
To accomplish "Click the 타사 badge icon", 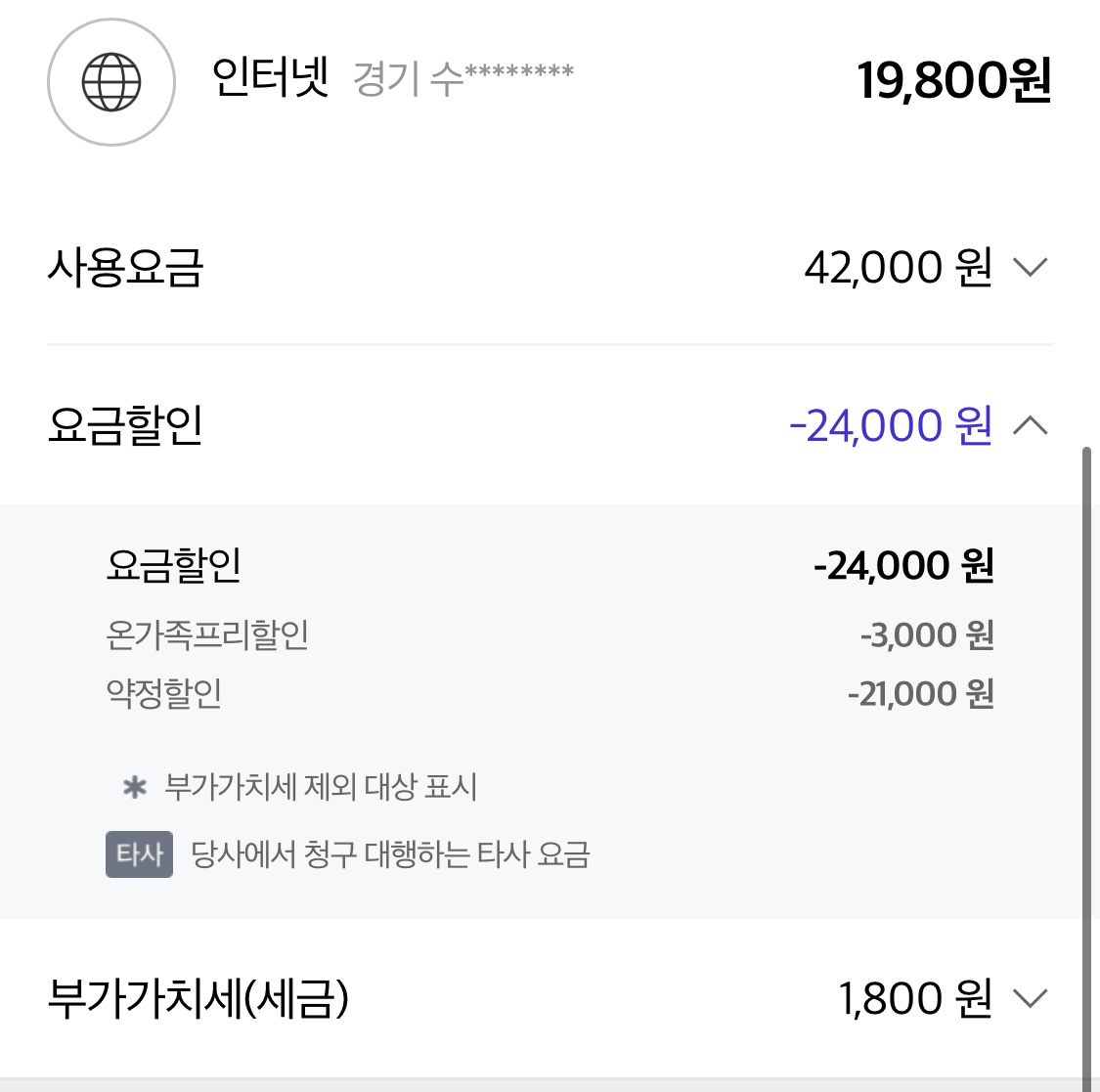I will coord(139,854).
